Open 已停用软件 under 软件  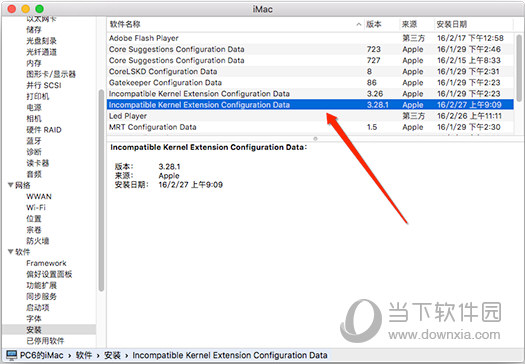[45, 341]
